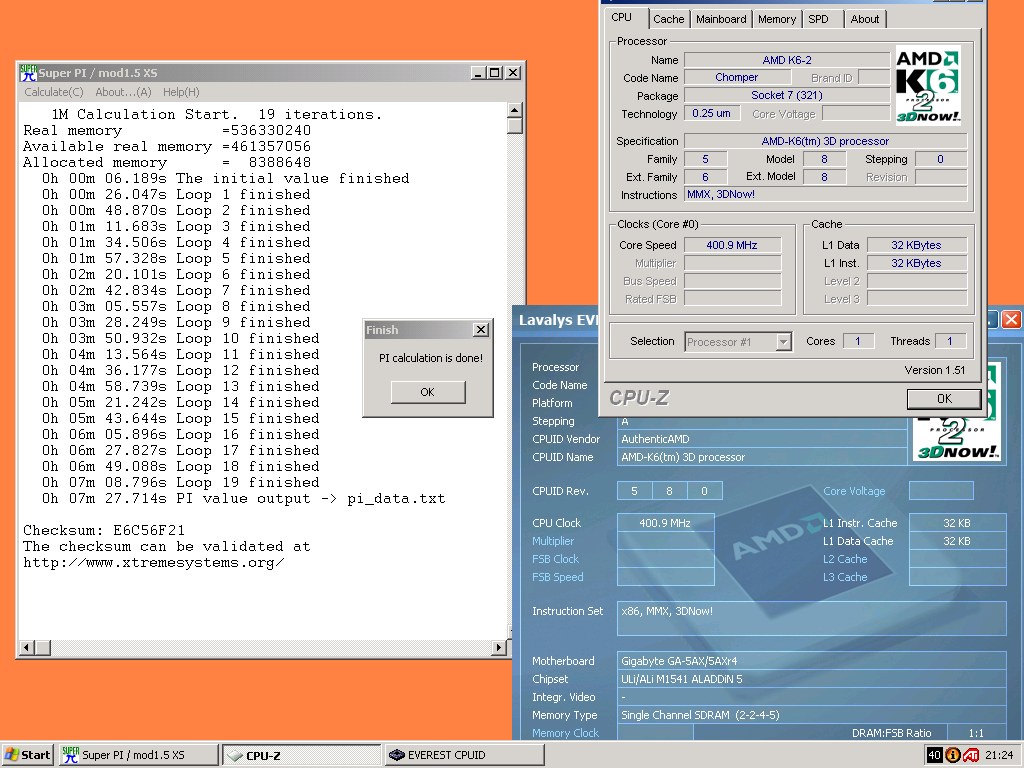Image resolution: width=1024 pixels, height=768 pixels.
Task: Click the Loop 19 finished line
Action: click(181, 483)
